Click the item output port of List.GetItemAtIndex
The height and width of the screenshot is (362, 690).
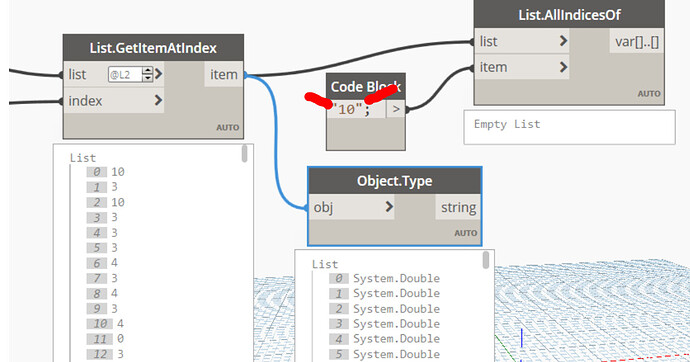224,74
